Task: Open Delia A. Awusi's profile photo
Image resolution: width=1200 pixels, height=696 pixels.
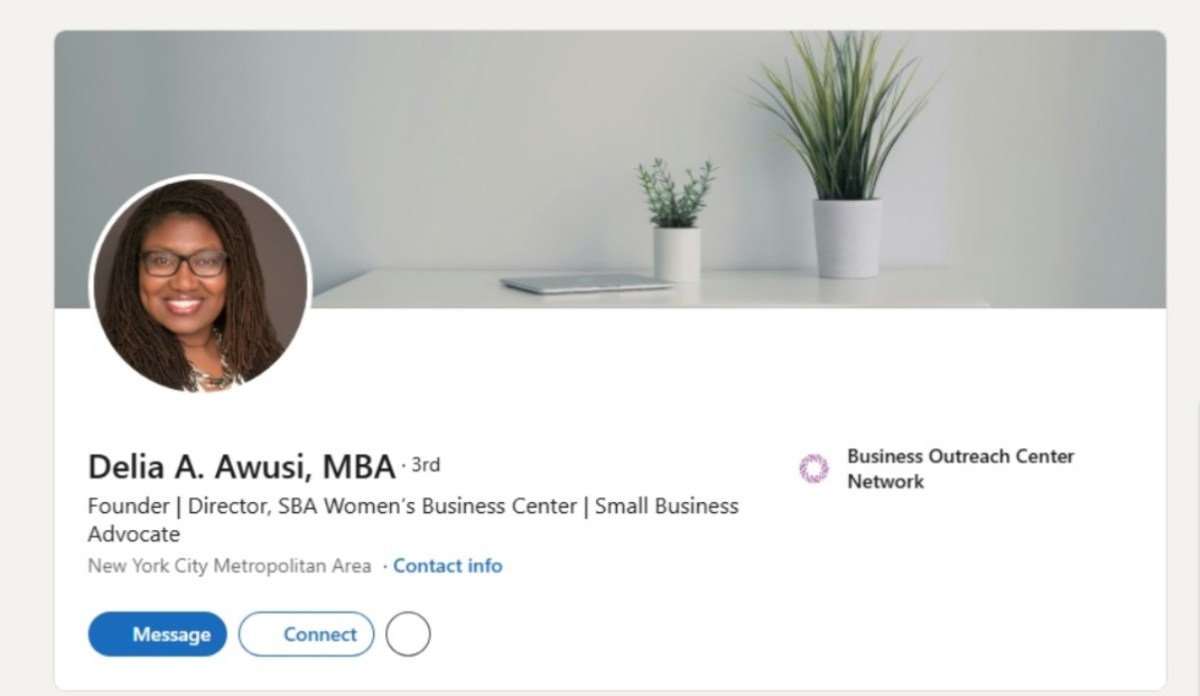Action: pyautogui.click(x=200, y=285)
